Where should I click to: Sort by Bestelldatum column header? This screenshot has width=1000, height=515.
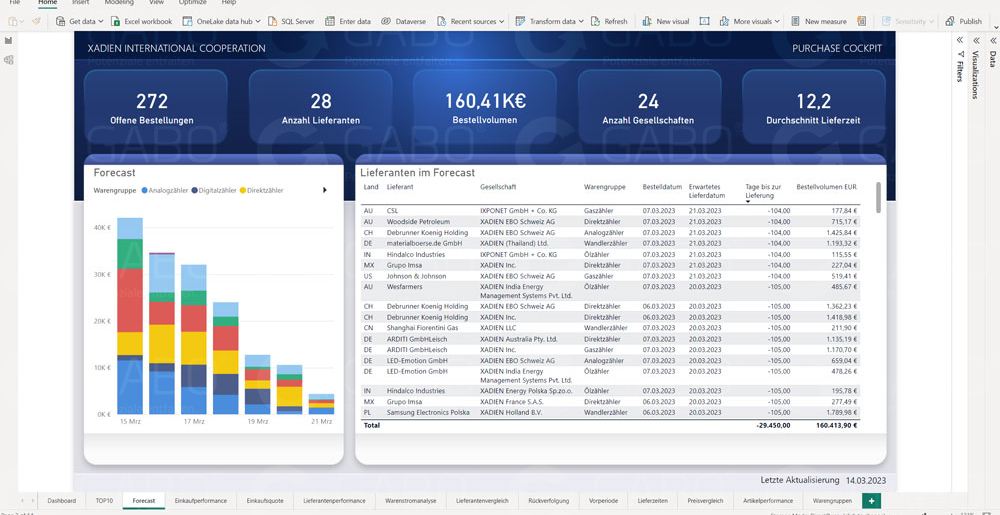pos(661,187)
